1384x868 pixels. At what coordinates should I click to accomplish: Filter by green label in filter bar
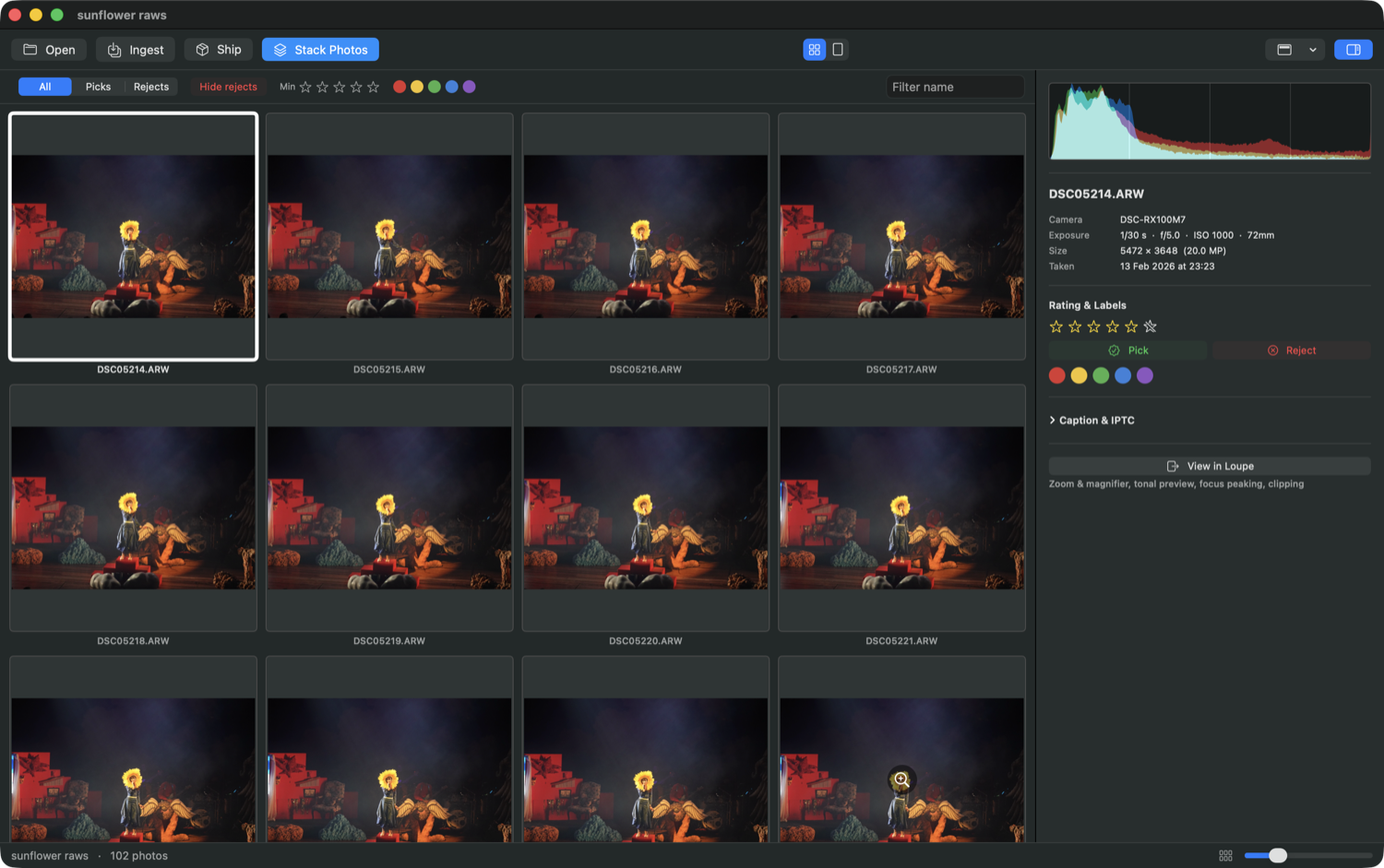(435, 87)
